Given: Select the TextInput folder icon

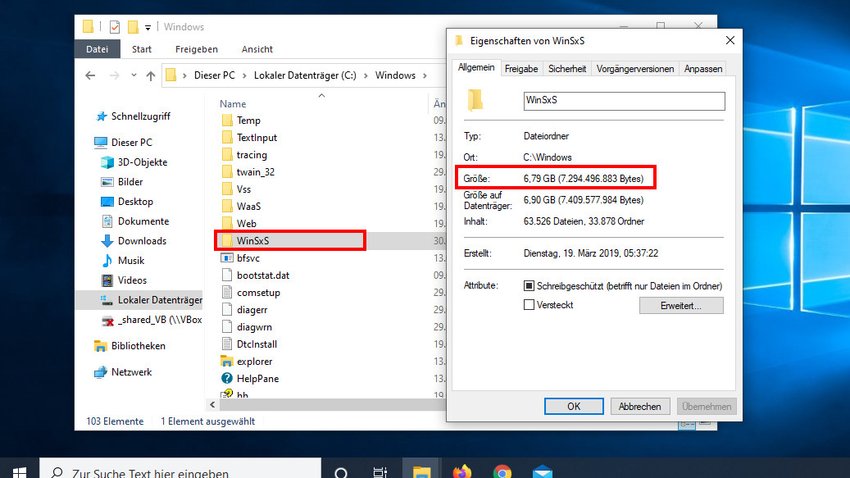Looking at the screenshot, I should pyautogui.click(x=227, y=138).
